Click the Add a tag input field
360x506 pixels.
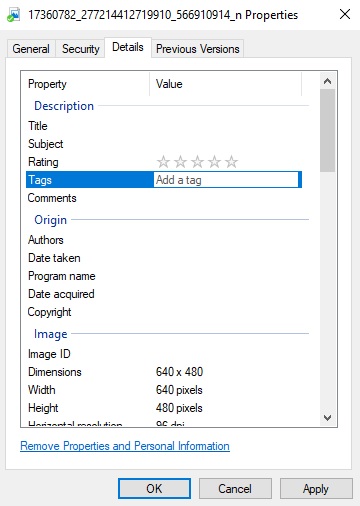coord(226,180)
